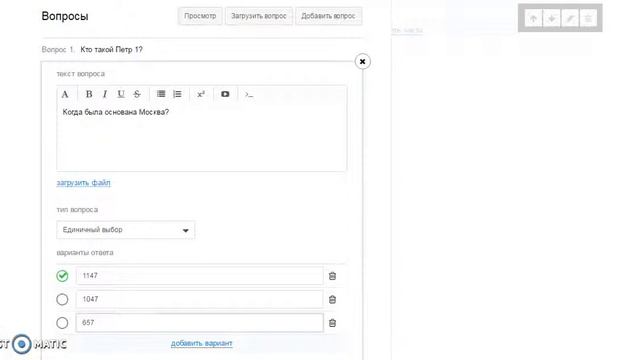
Task: Move question up with the arrow icon
Action: (533, 18)
